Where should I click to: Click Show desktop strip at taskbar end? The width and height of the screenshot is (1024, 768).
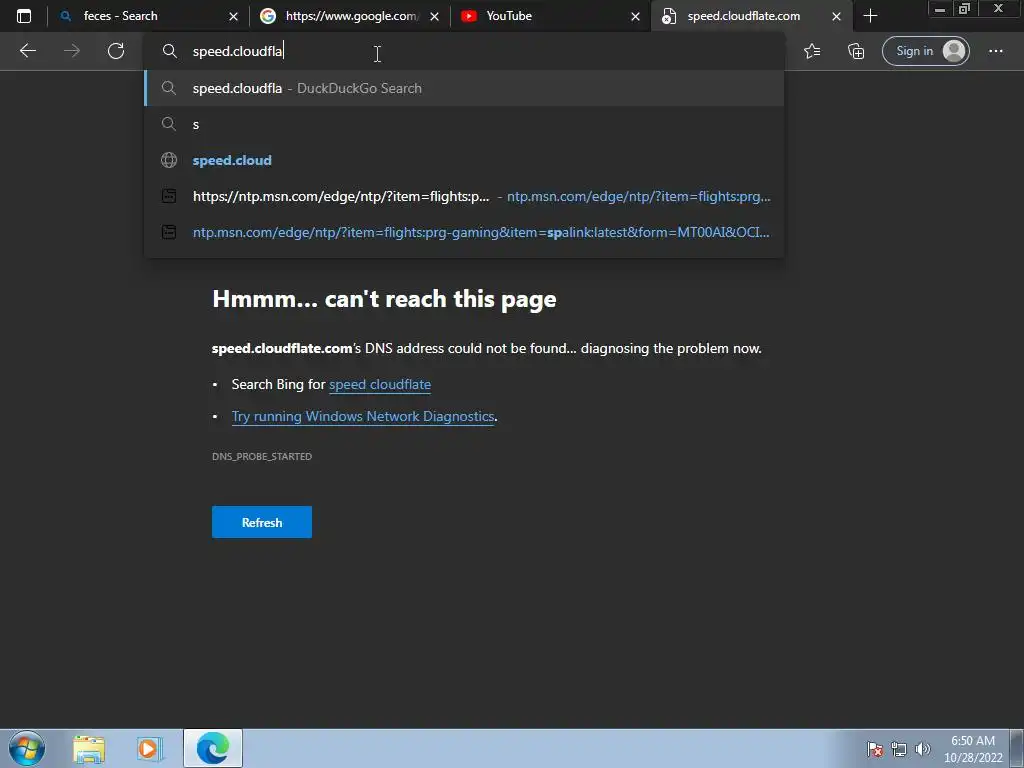click(x=1017, y=748)
